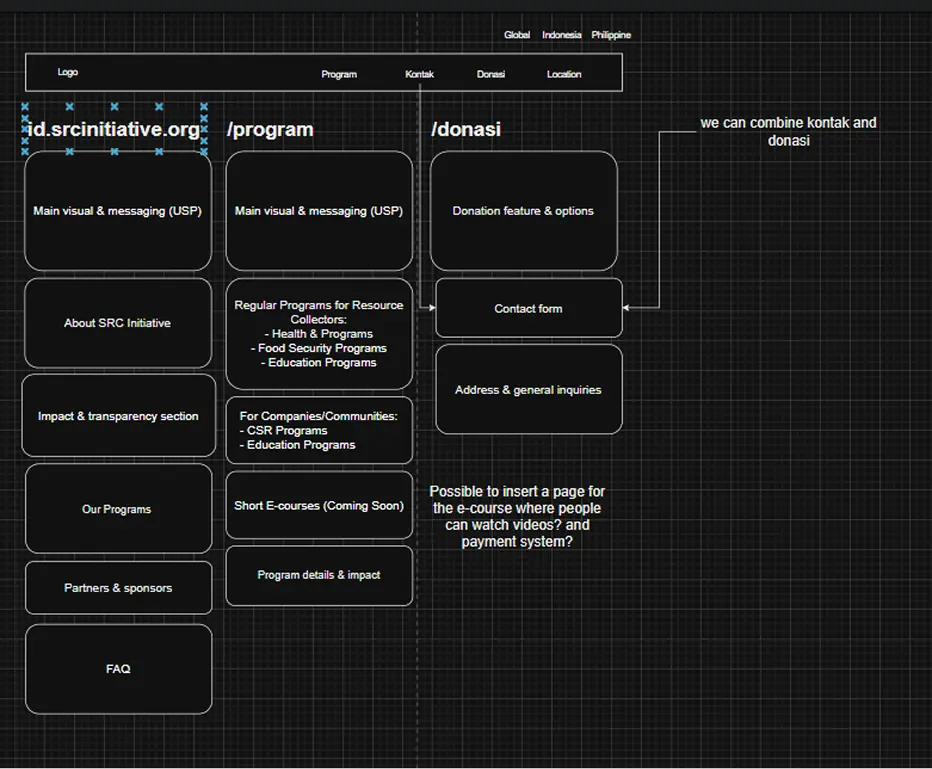The width and height of the screenshot is (932, 769).
Task: Select the Logo placeholder in the header
Action: click(68, 71)
